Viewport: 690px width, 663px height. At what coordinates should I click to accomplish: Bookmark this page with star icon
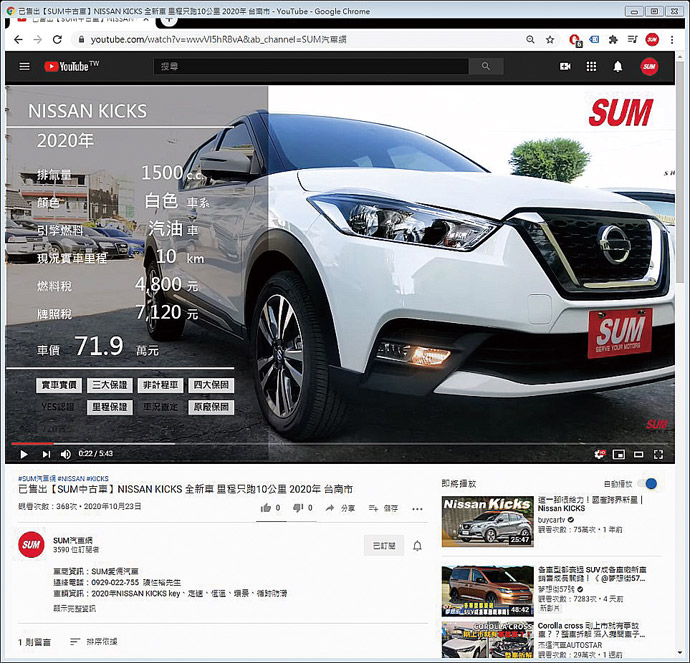click(x=550, y=40)
